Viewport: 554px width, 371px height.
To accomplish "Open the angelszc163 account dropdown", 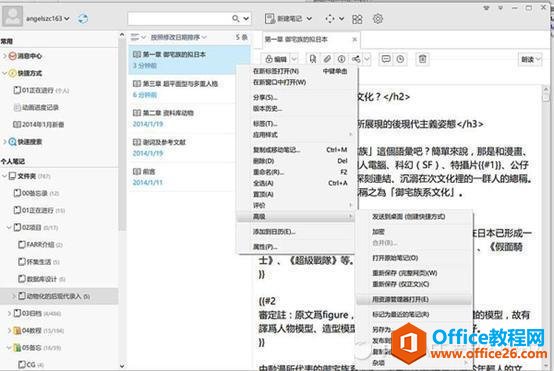I will 48,18.
